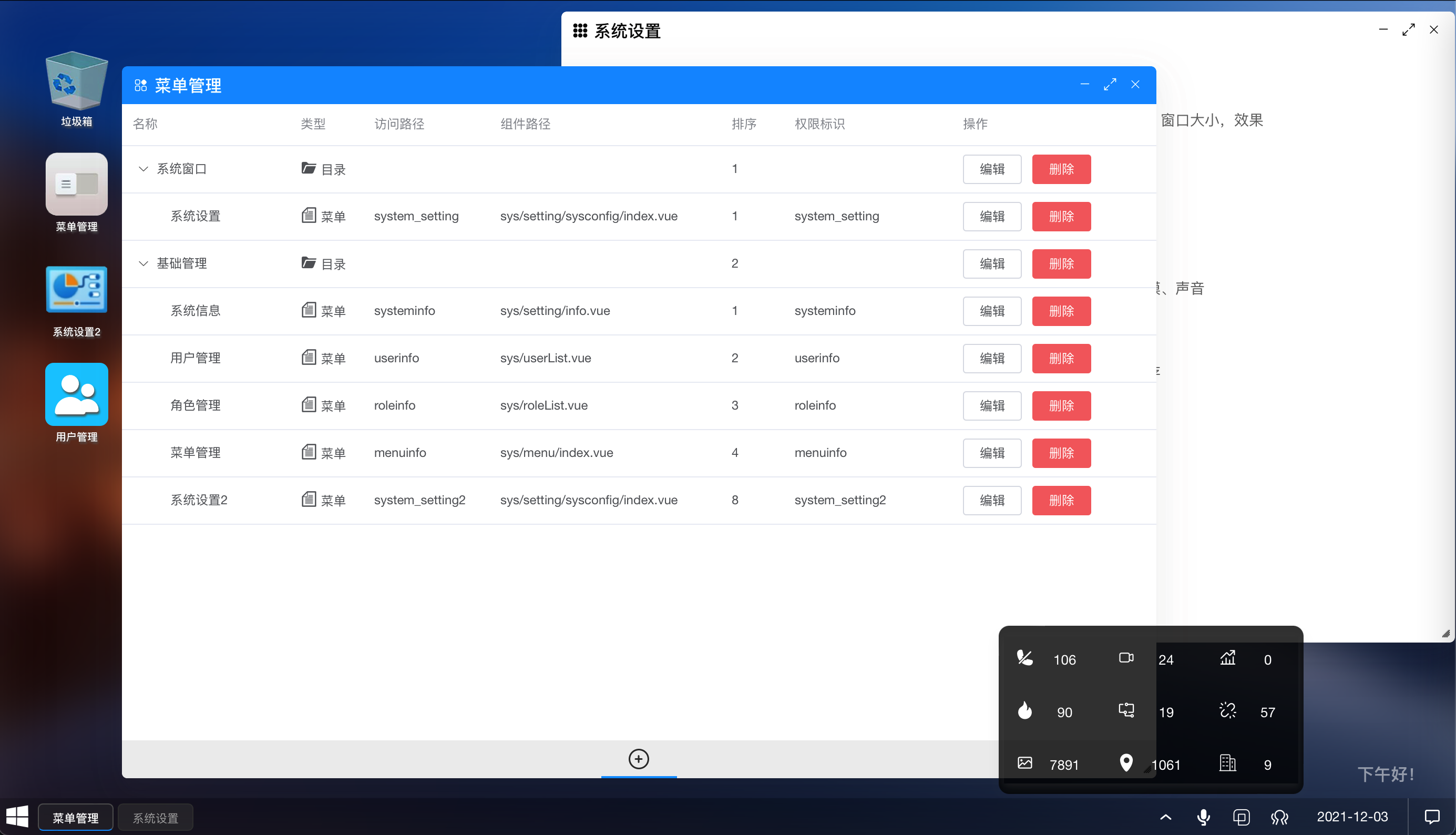Collapse the 基础管理 directory row
1456x835 pixels.
[x=143, y=263]
